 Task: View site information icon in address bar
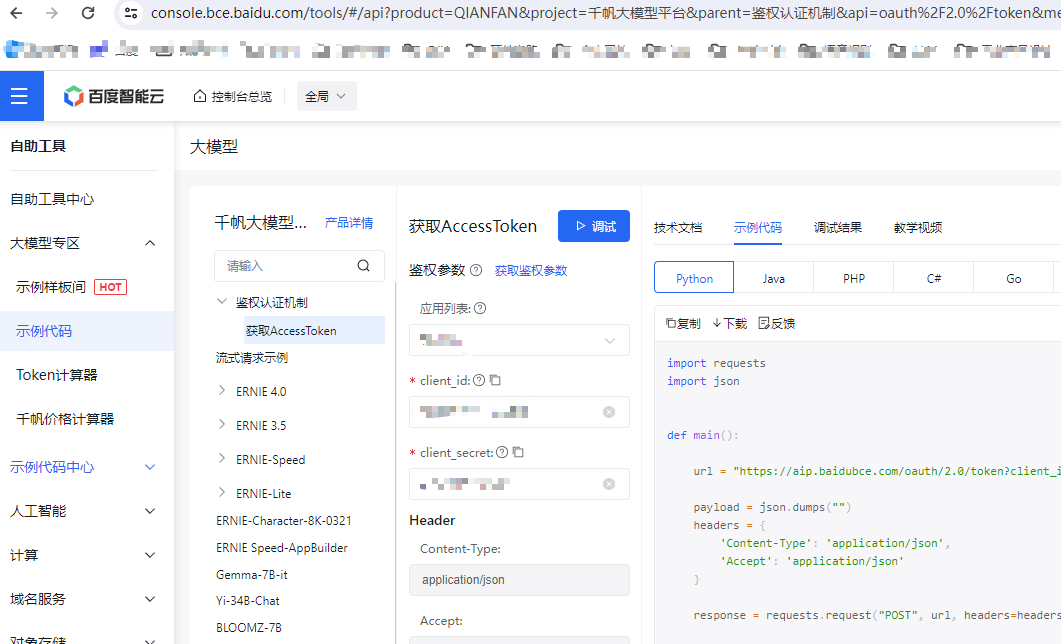[x=131, y=13]
